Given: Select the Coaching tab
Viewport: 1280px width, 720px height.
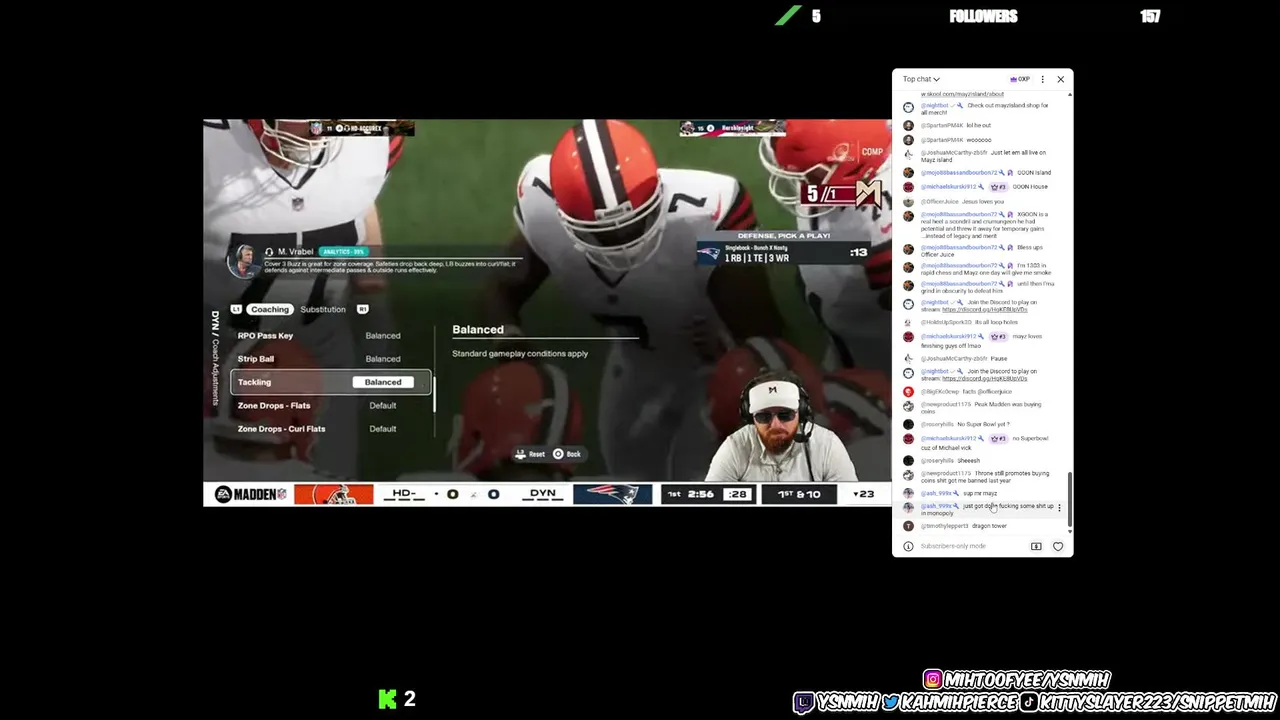Looking at the screenshot, I should (270, 309).
